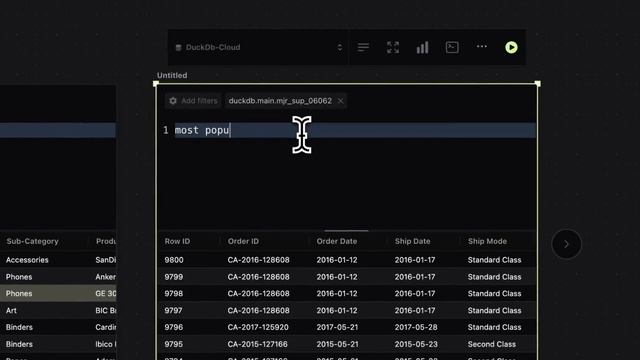Click the format lines icon in toolbar
640x360 pixels.
(363, 47)
